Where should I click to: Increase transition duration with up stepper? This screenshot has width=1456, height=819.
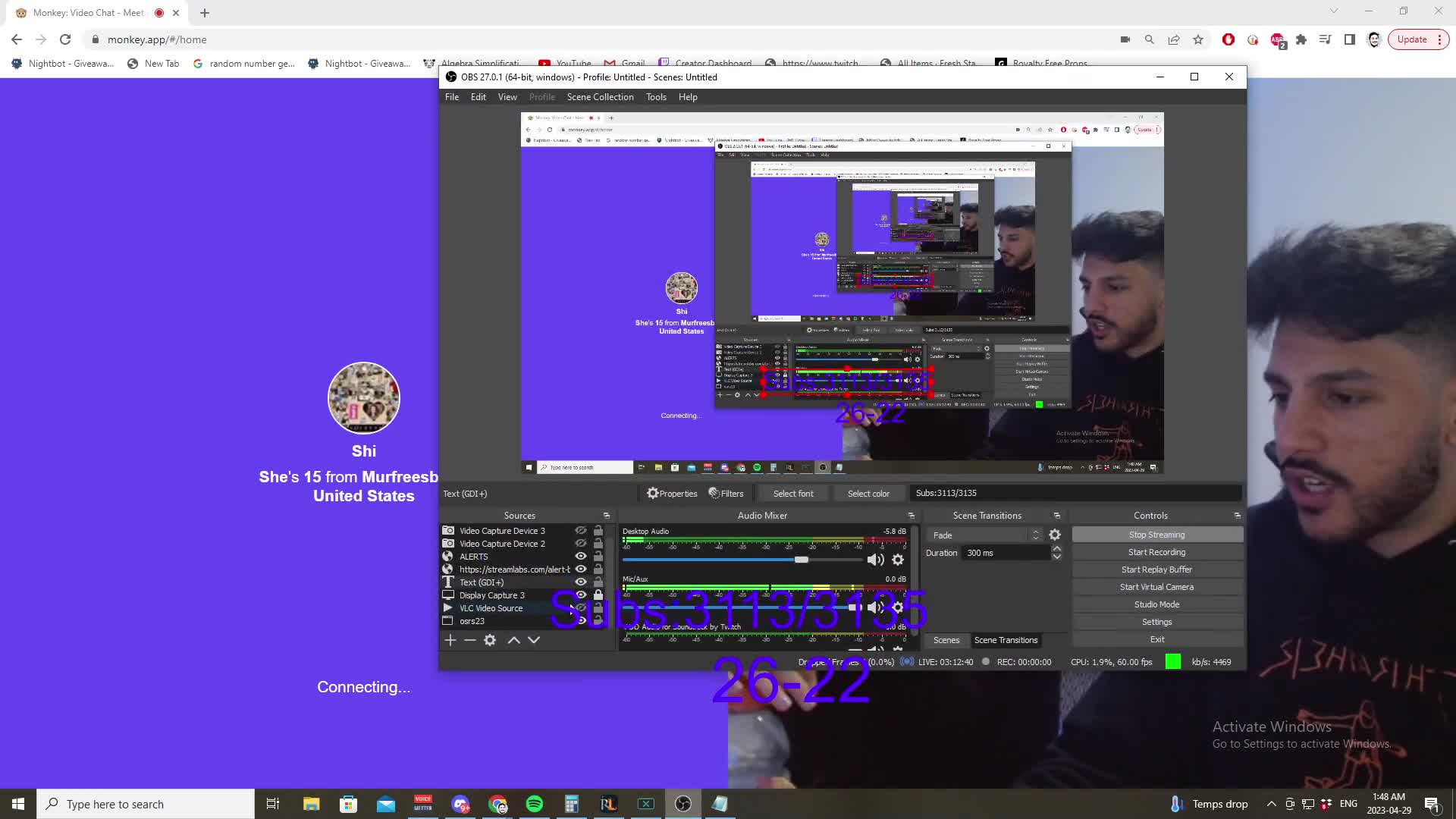pos(1056,549)
